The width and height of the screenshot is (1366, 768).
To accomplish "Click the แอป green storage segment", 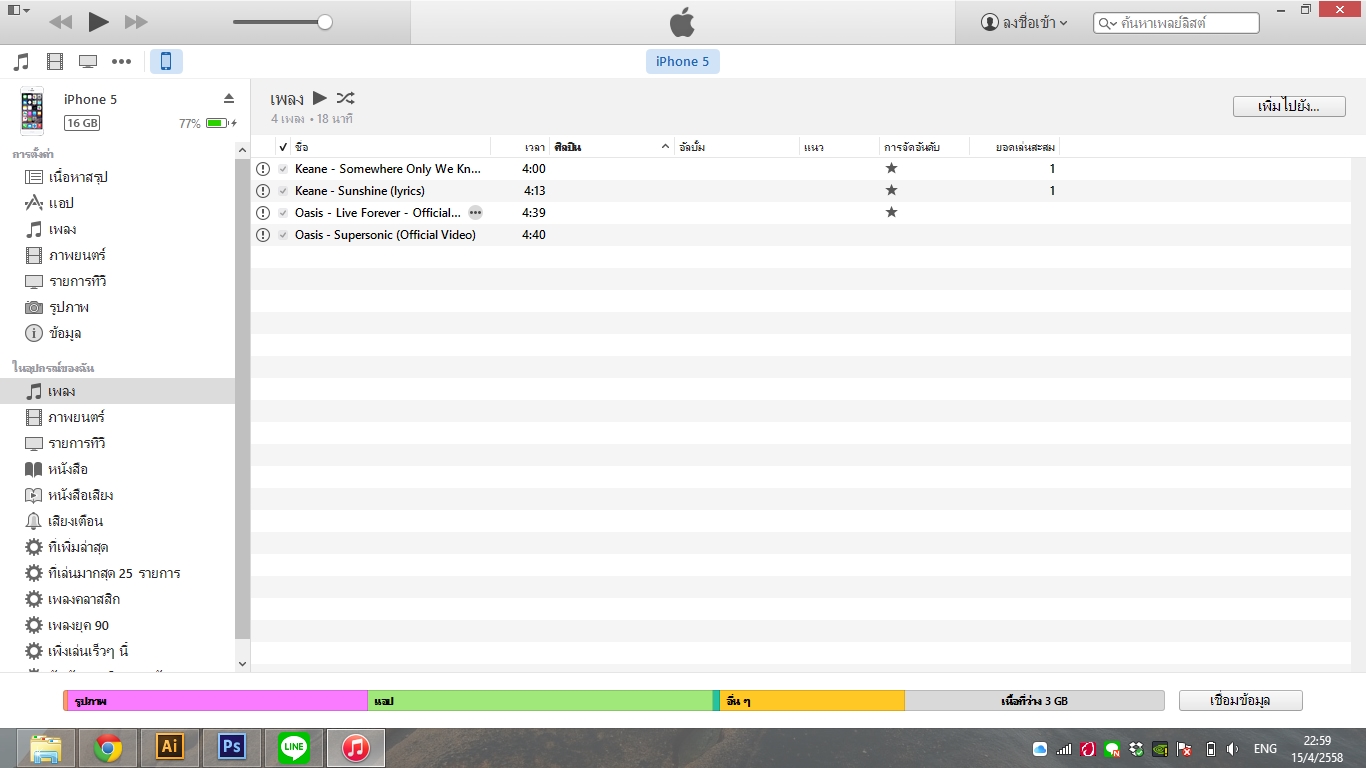I will tap(540, 701).
